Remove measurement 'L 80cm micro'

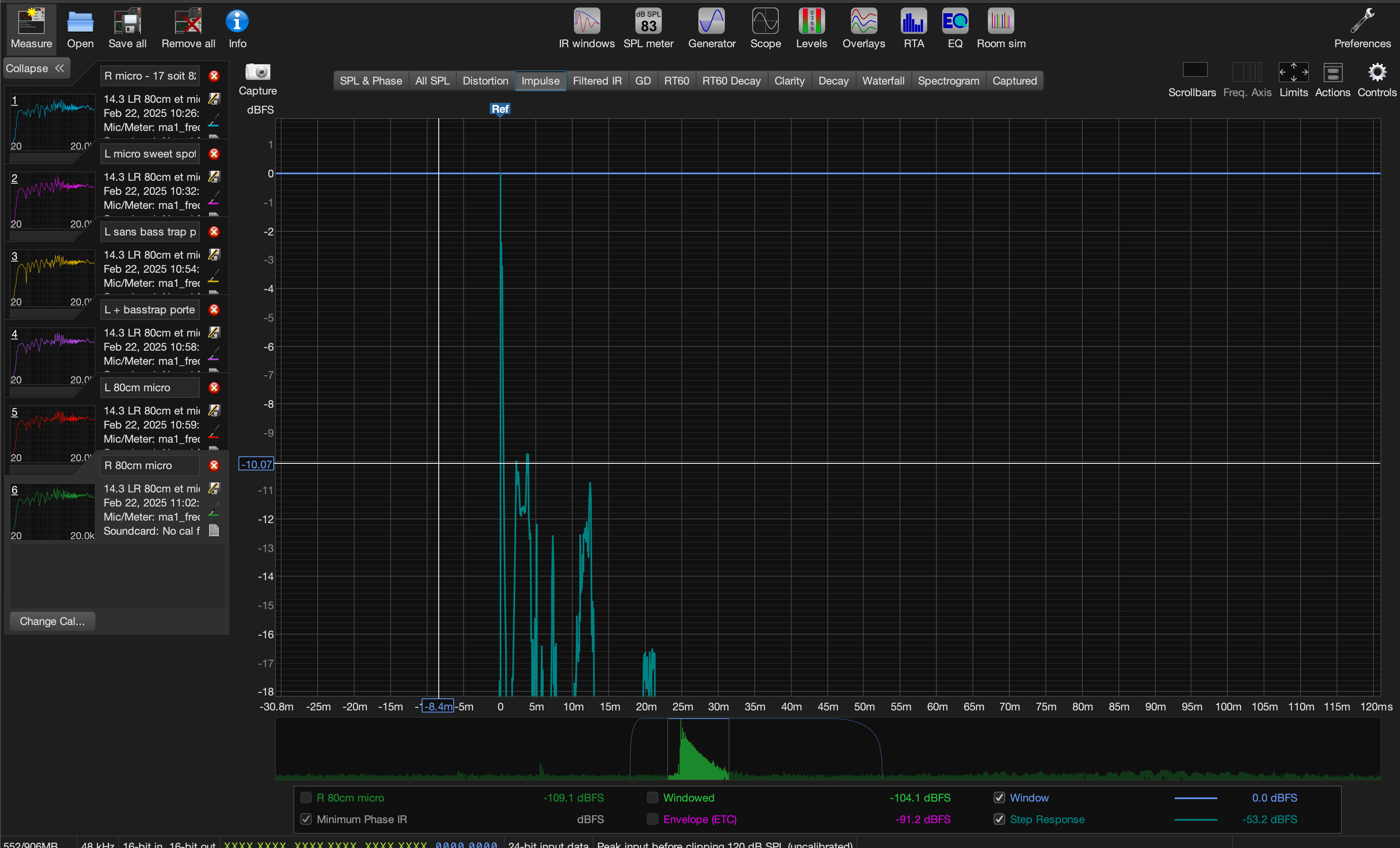click(214, 388)
